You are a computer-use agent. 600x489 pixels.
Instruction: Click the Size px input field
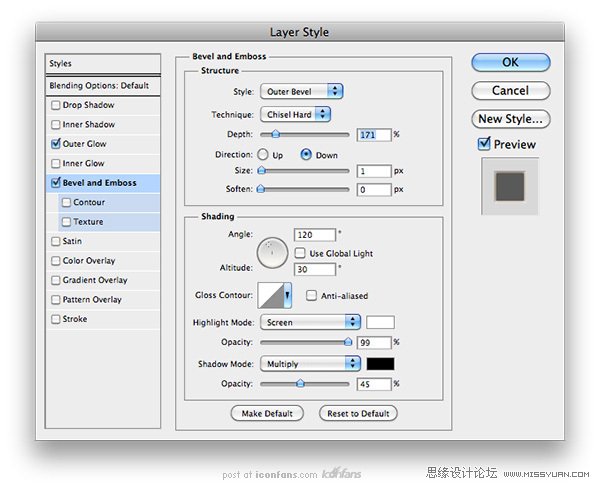pos(374,171)
